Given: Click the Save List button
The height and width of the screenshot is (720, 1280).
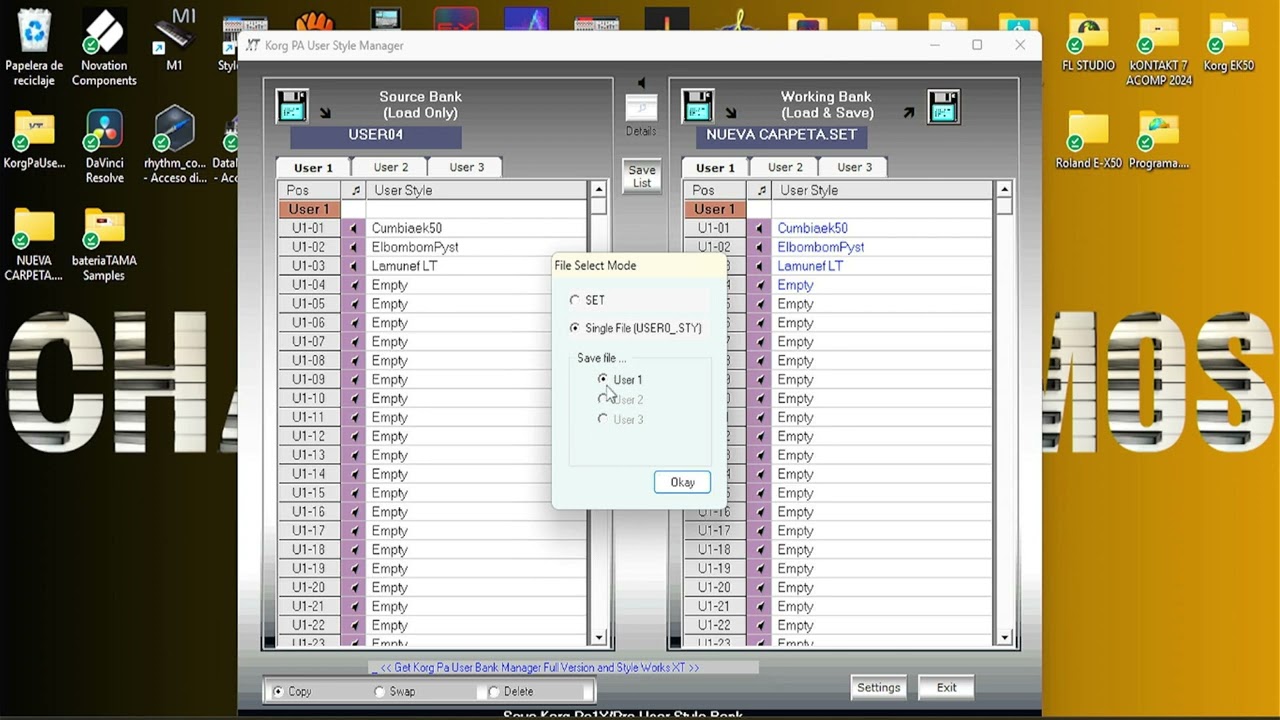Looking at the screenshot, I should 642,176.
